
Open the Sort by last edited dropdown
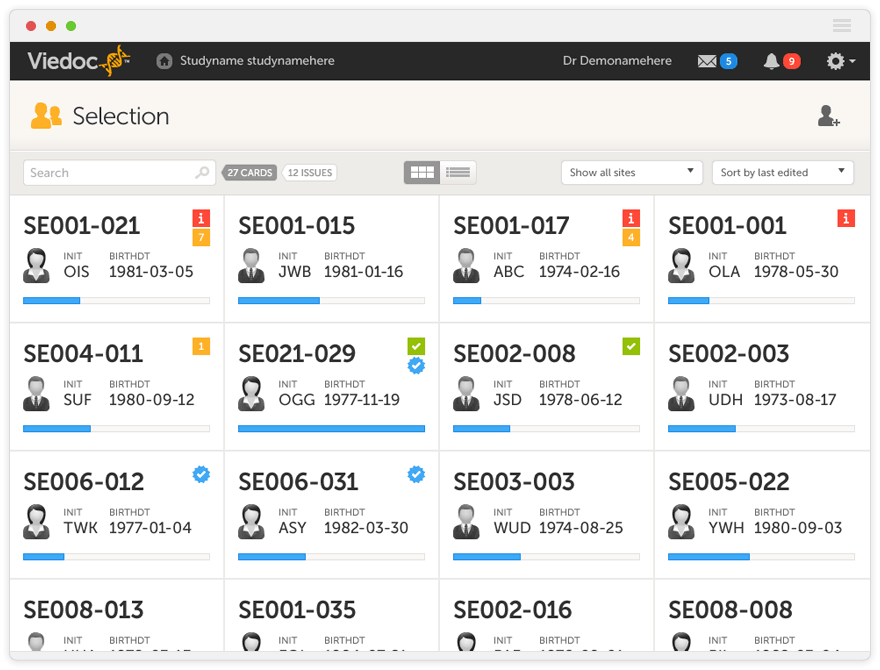tap(782, 173)
